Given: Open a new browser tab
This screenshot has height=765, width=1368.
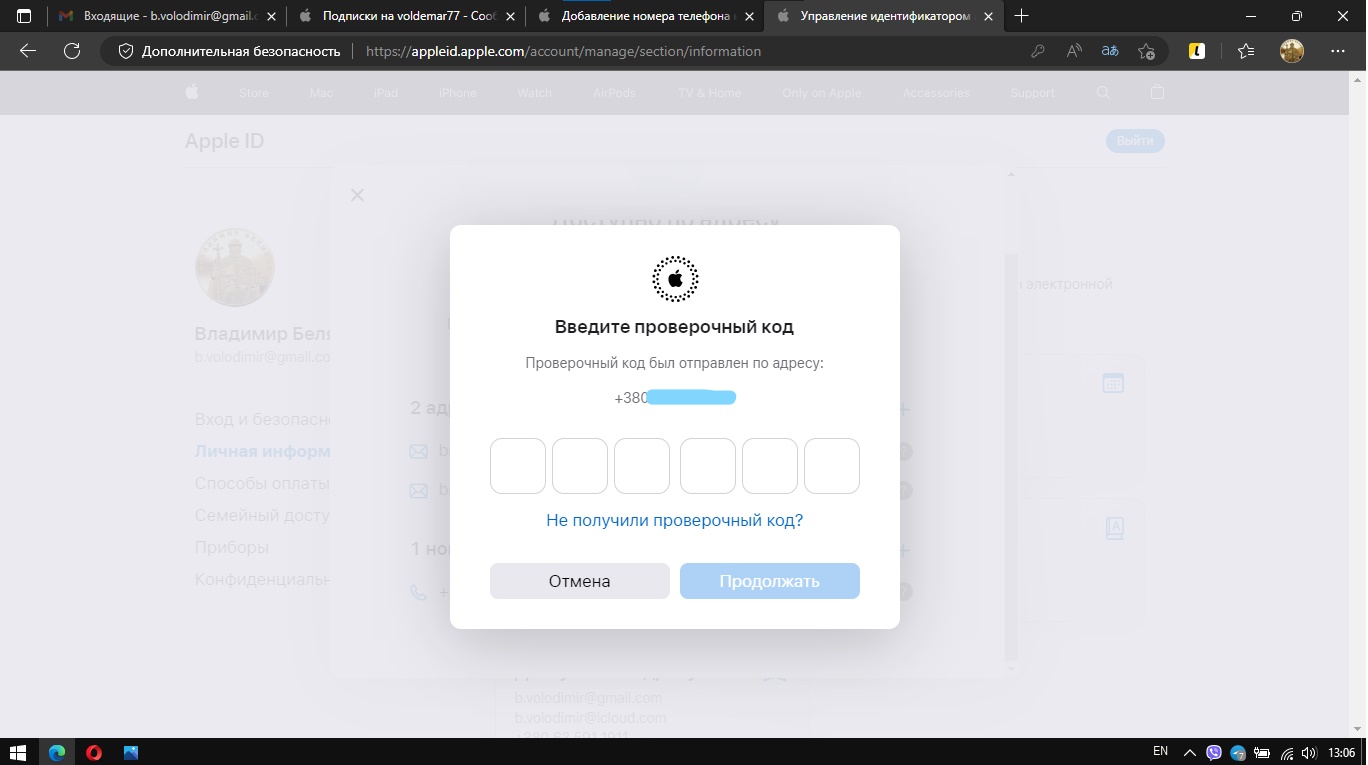Looking at the screenshot, I should point(1022,16).
